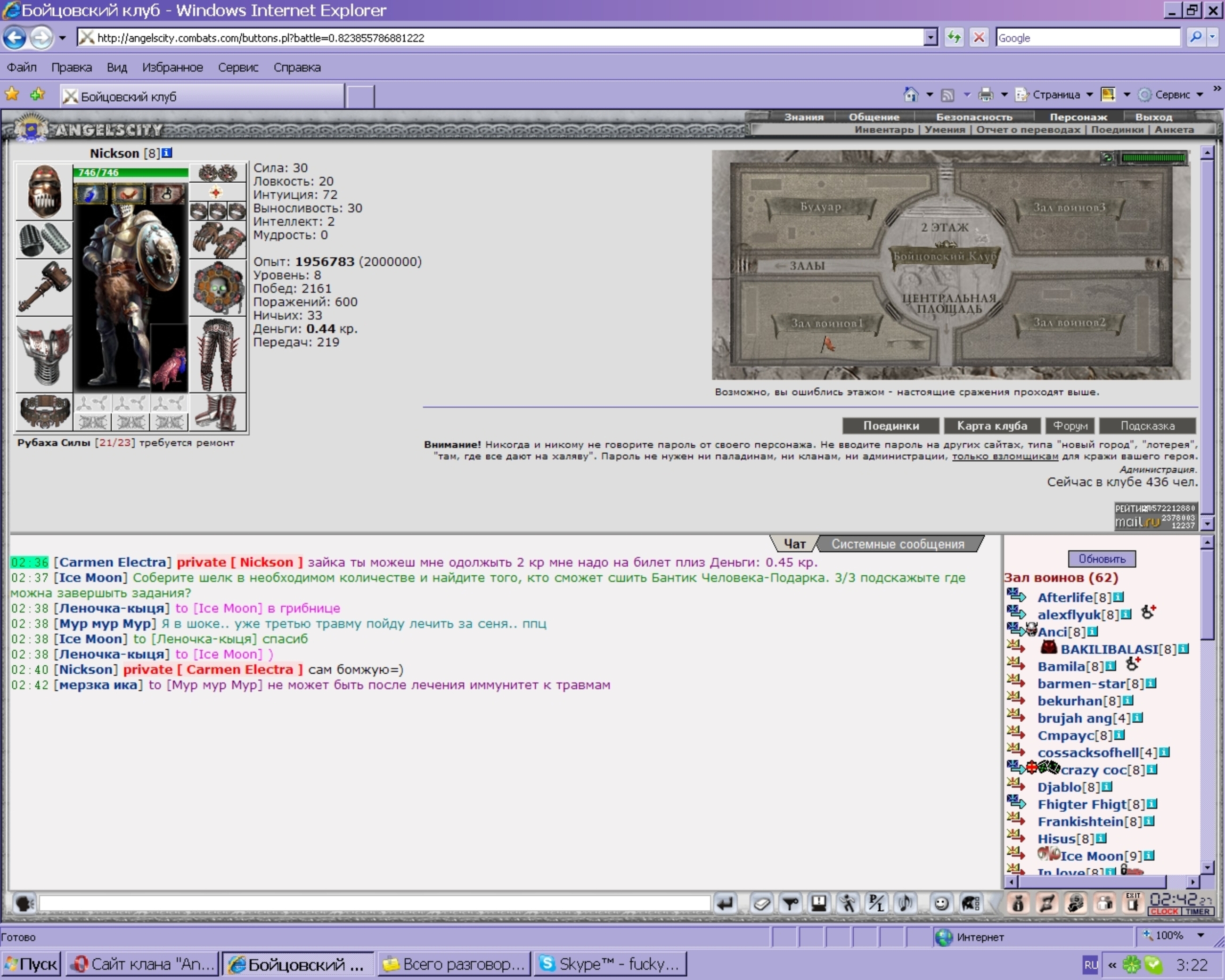Toggle the TIMER mode under the clock

click(x=1198, y=911)
